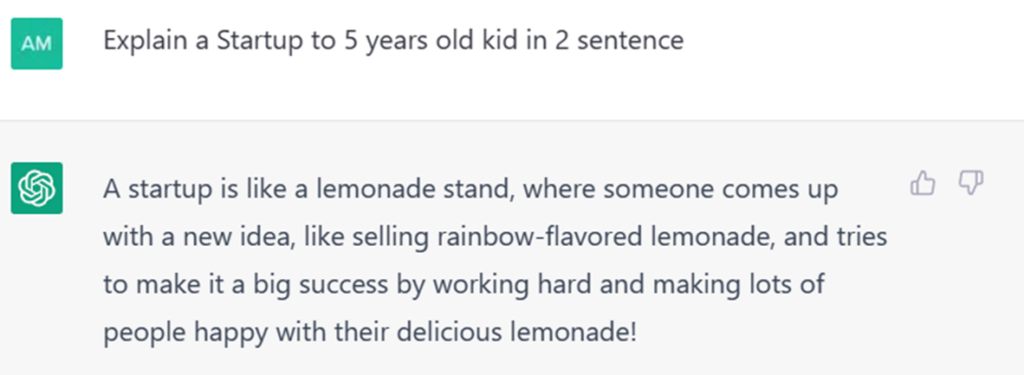Image resolution: width=1024 pixels, height=375 pixels.
Task: Click the word "Explain" in the prompt
Action: pos(136,41)
